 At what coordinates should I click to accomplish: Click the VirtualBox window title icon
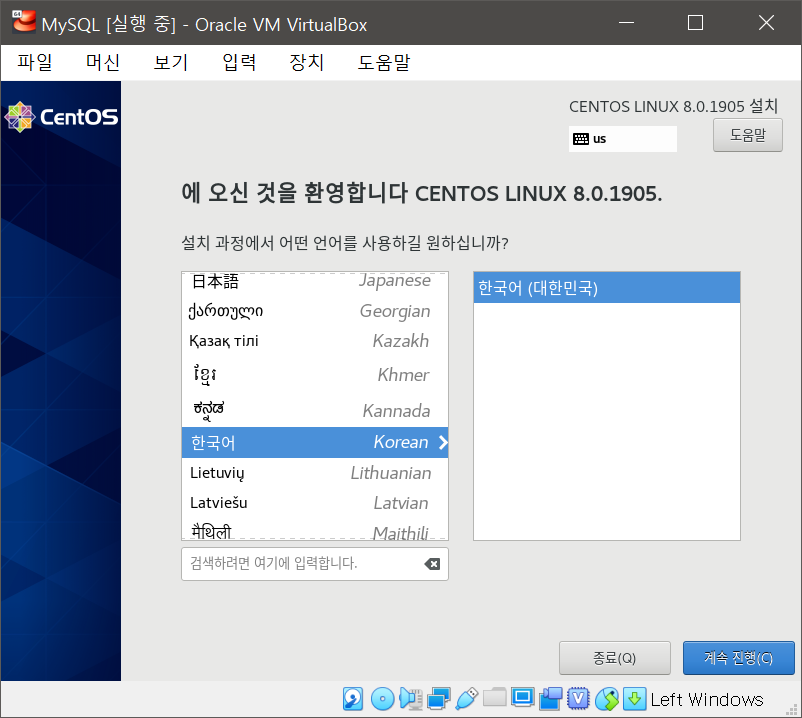click(24, 21)
